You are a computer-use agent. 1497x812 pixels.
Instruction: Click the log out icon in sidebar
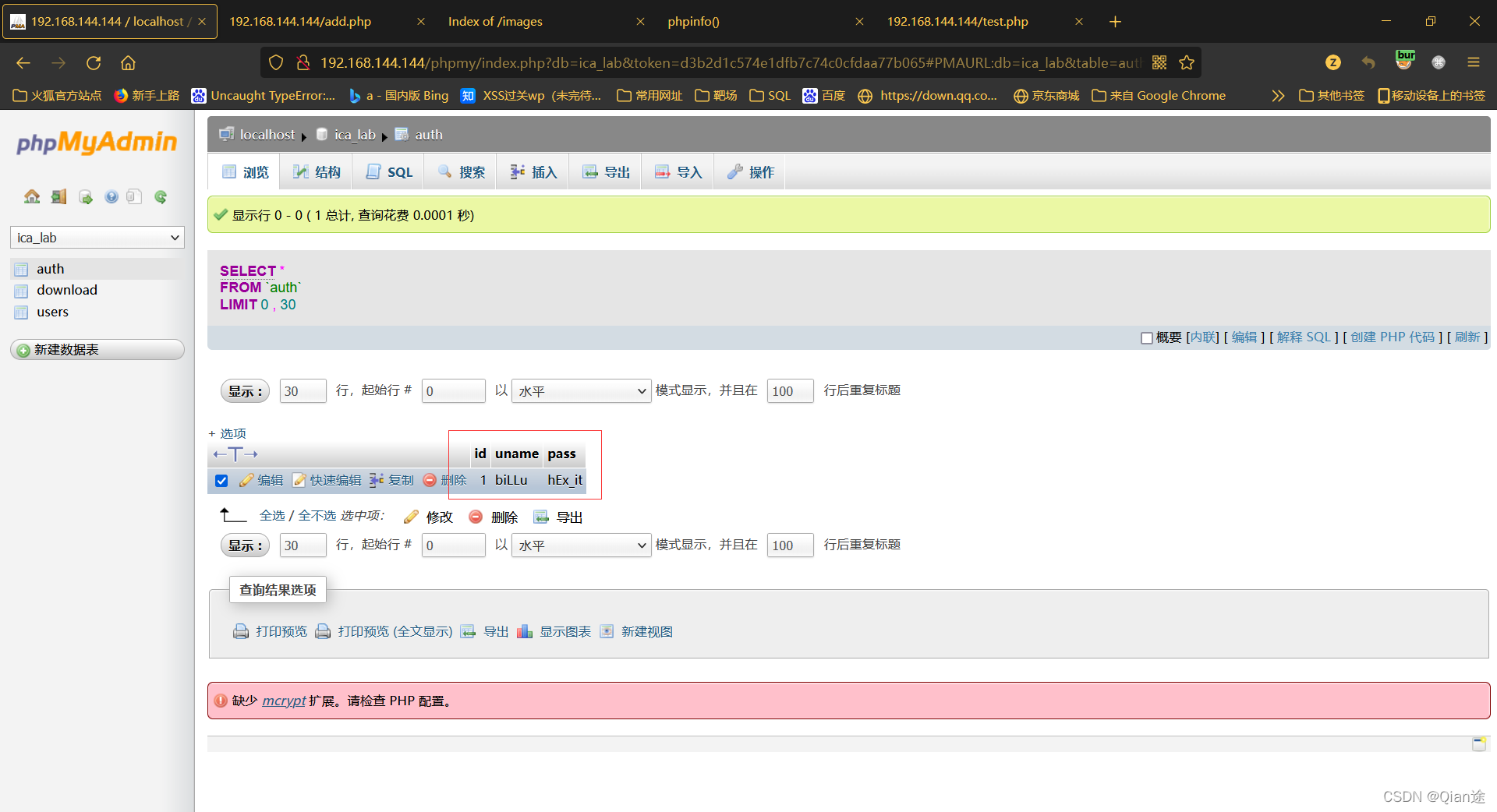tap(58, 196)
